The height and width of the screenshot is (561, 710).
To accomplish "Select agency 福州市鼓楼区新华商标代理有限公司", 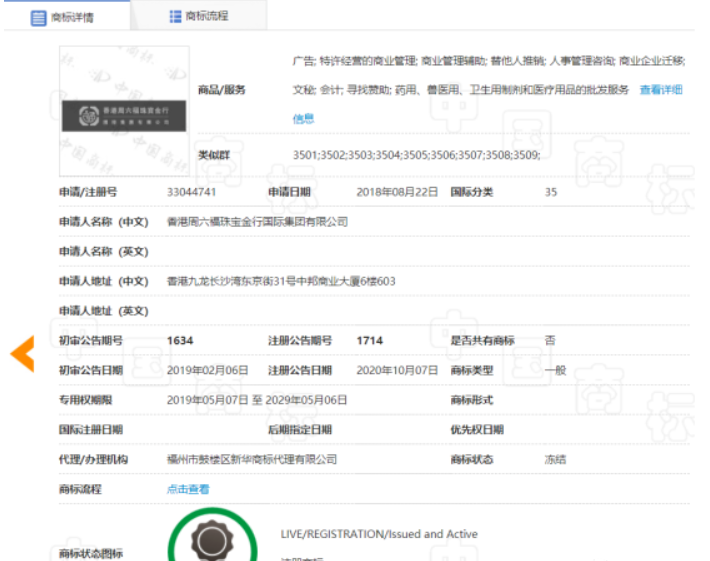I will coord(252,460).
